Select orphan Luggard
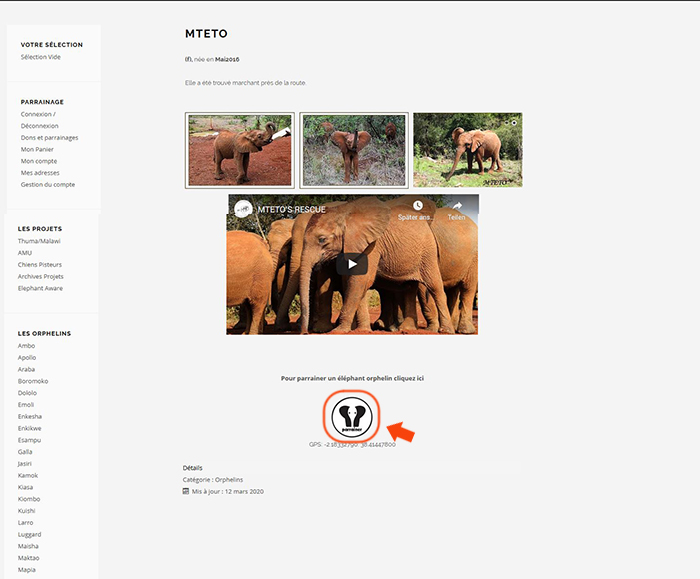The image size is (700, 579). (29, 534)
